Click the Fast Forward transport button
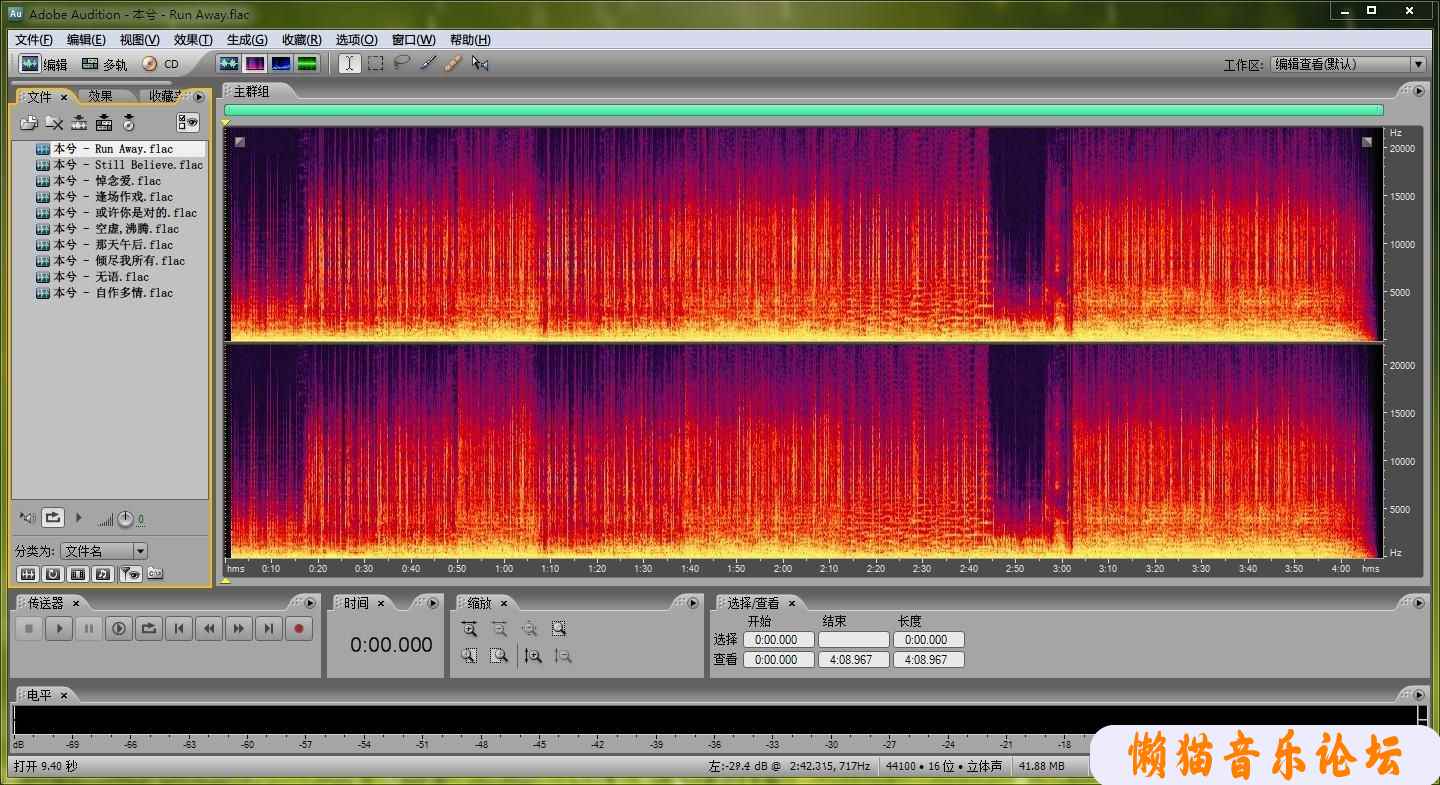 pyautogui.click(x=239, y=629)
